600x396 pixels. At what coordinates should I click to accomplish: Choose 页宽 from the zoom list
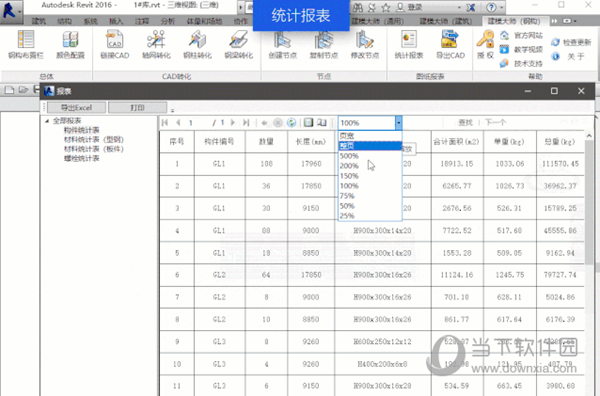pos(370,136)
